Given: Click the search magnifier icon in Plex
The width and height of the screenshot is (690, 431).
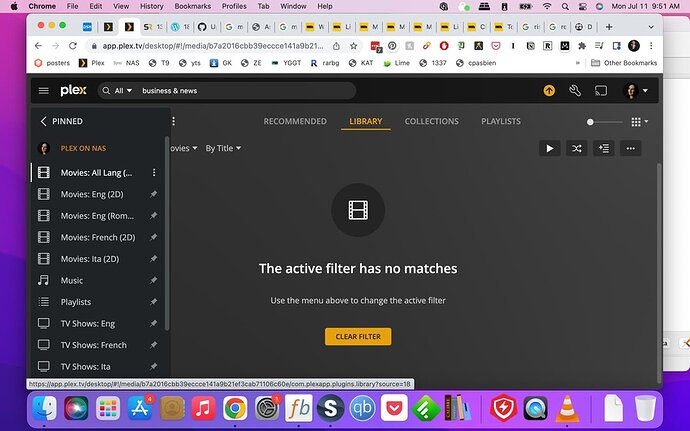Looking at the screenshot, I should (106, 91).
